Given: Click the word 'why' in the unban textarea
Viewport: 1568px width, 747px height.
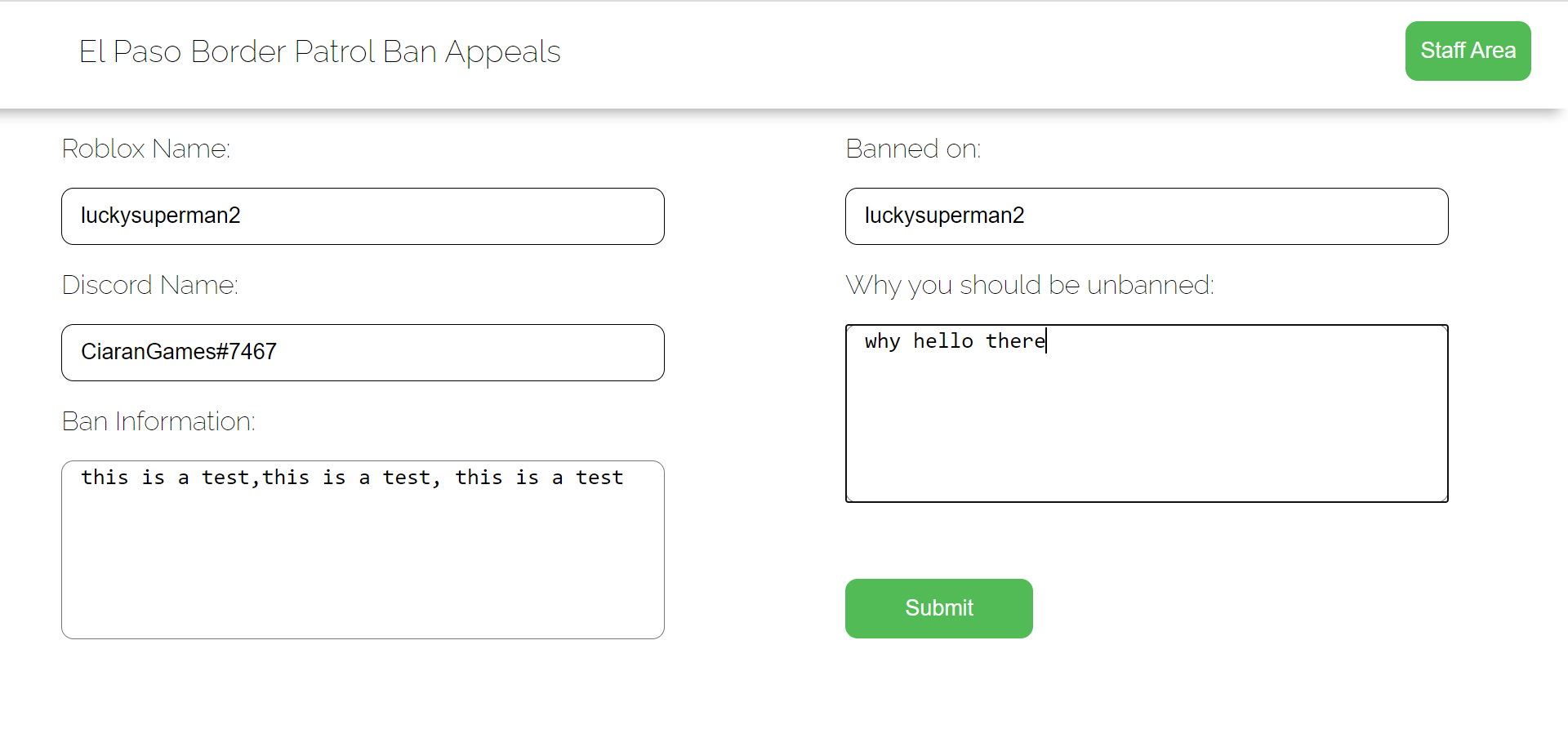Looking at the screenshot, I should 882,341.
